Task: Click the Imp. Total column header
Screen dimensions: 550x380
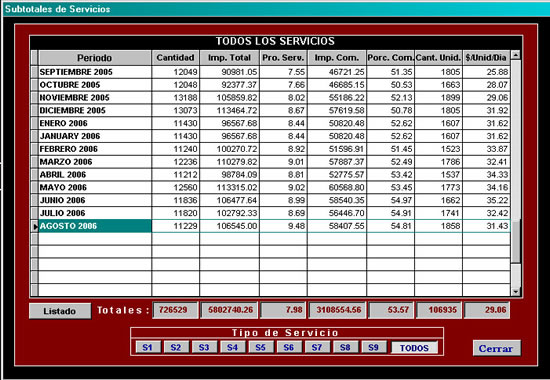Action: [x=229, y=58]
